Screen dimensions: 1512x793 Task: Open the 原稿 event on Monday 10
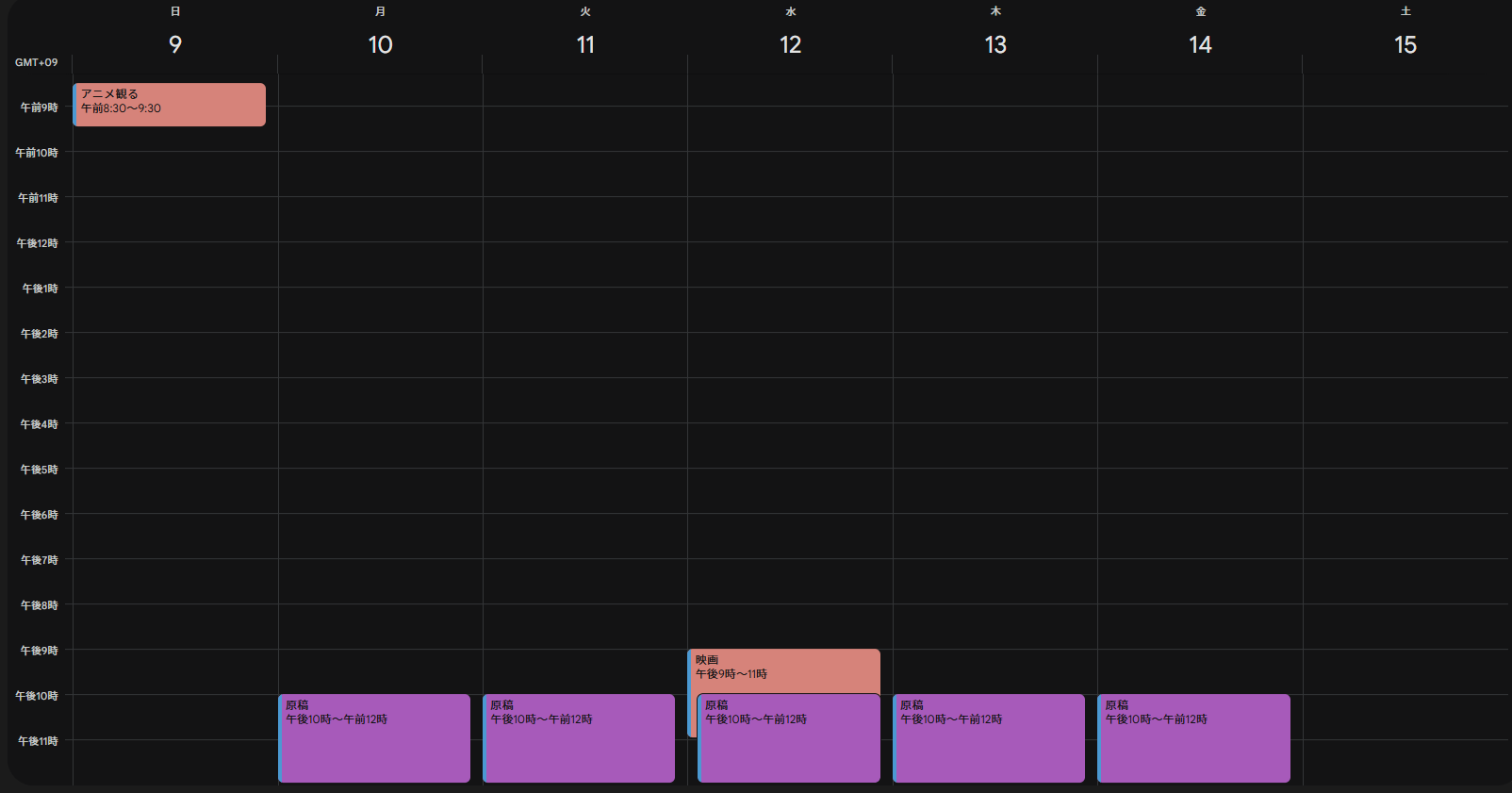(x=375, y=739)
